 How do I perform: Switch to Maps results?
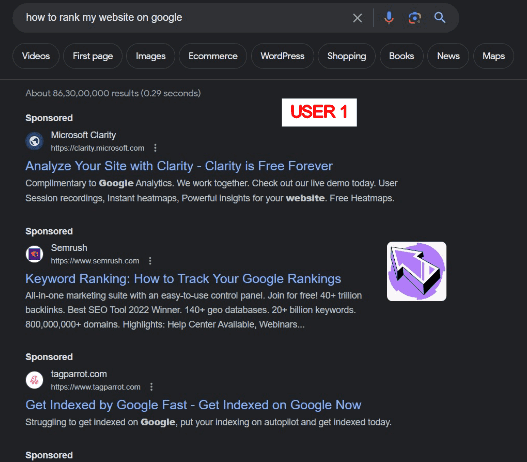[493, 56]
